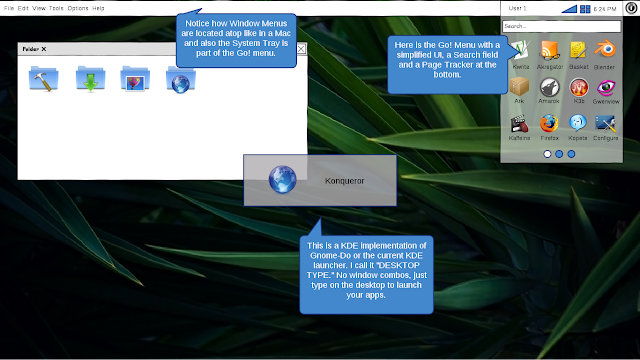The image size is (640, 360).
Task: Select the white active page tracker dot
Action: 547,154
